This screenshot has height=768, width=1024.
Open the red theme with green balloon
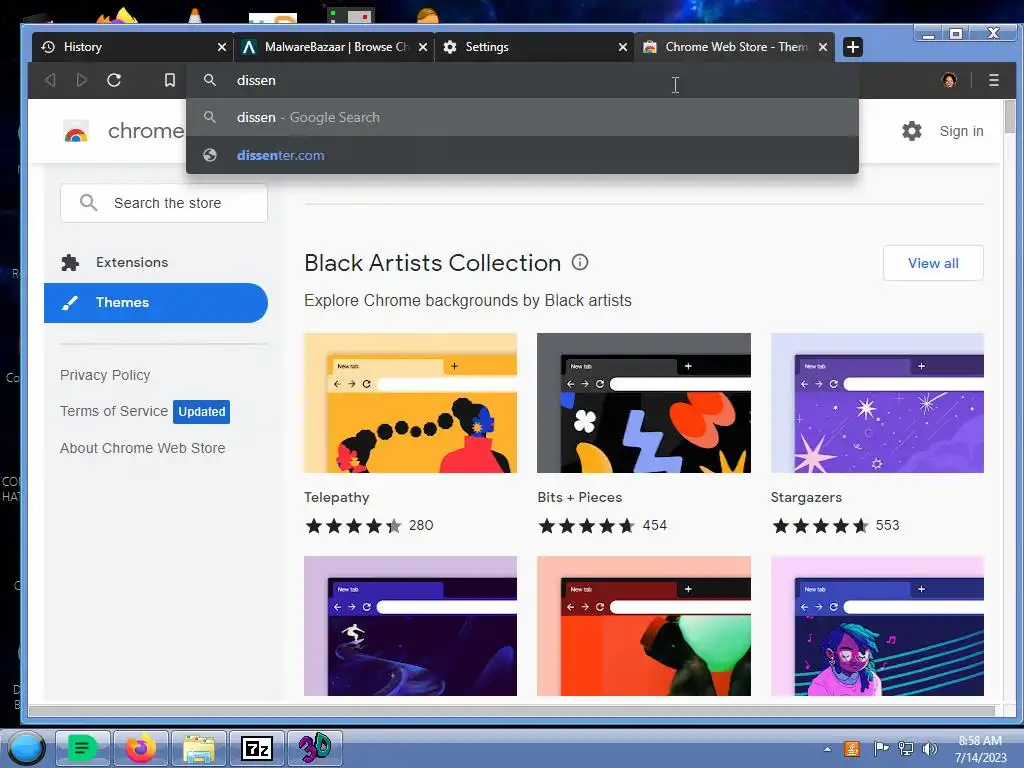pyautogui.click(x=644, y=626)
